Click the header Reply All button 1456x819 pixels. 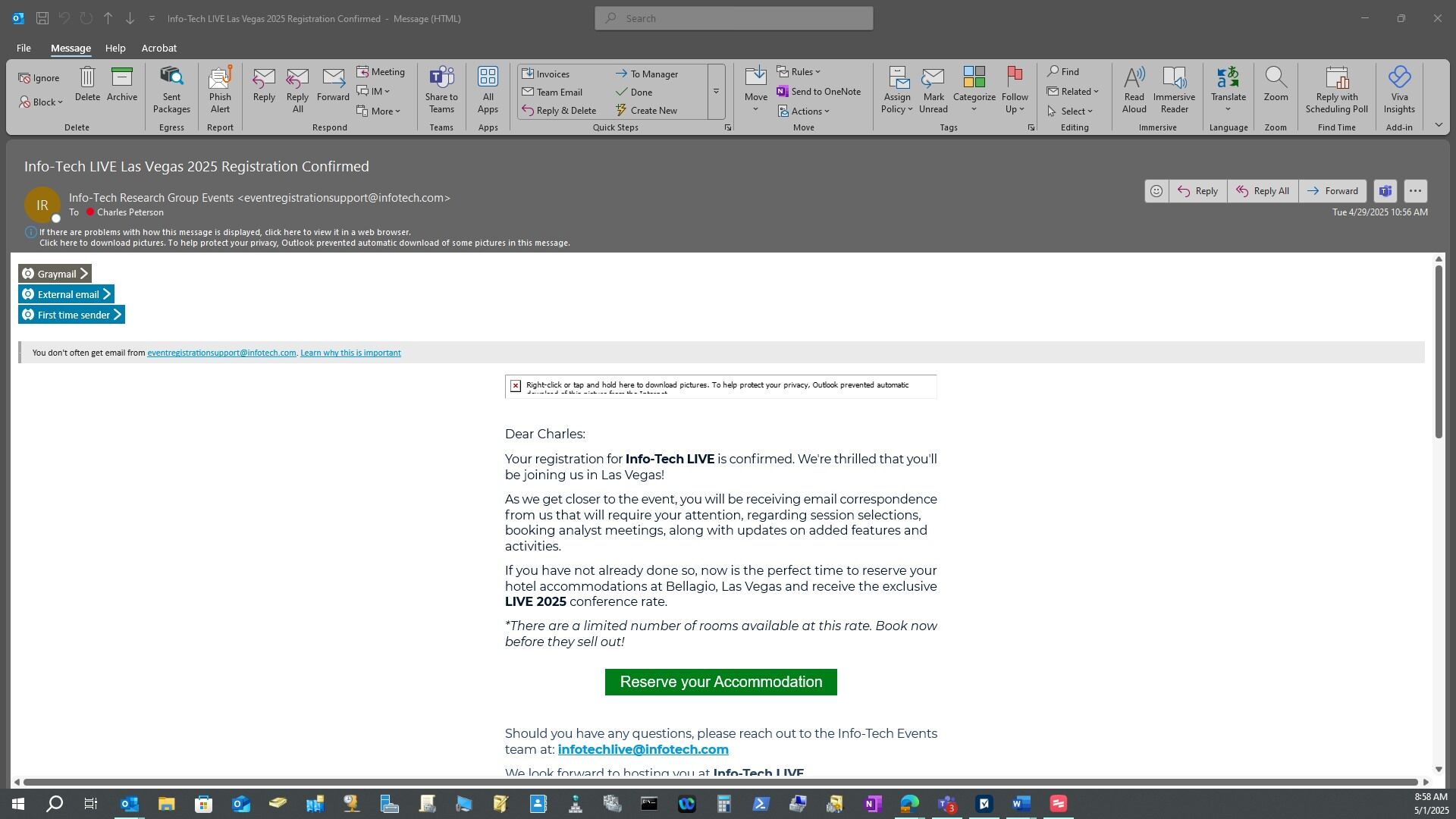(x=1263, y=191)
